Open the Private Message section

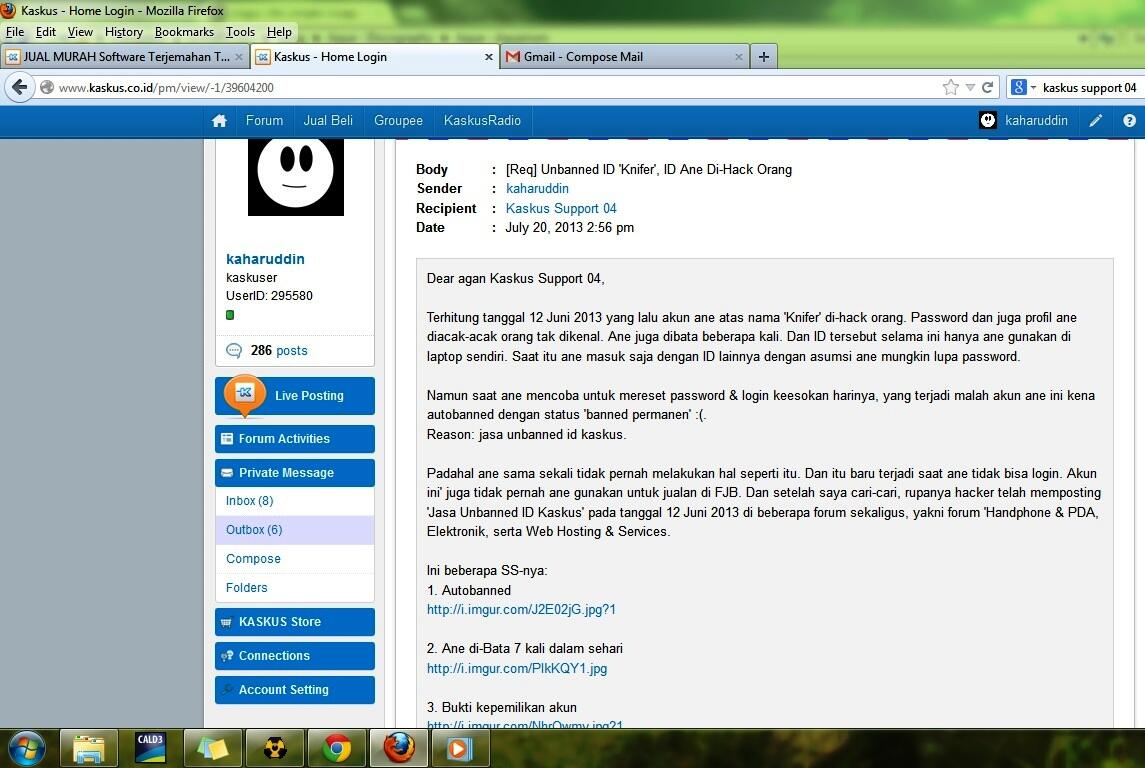(295, 473)
